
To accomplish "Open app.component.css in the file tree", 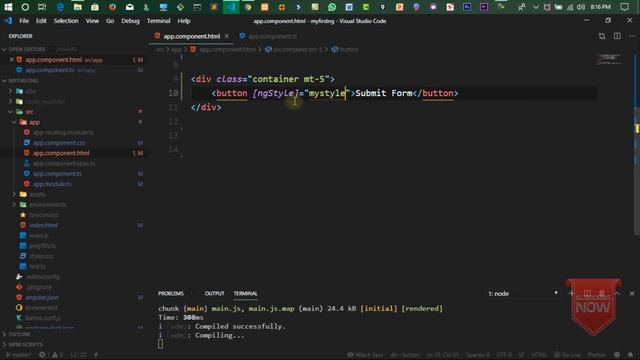I will 59,142.
